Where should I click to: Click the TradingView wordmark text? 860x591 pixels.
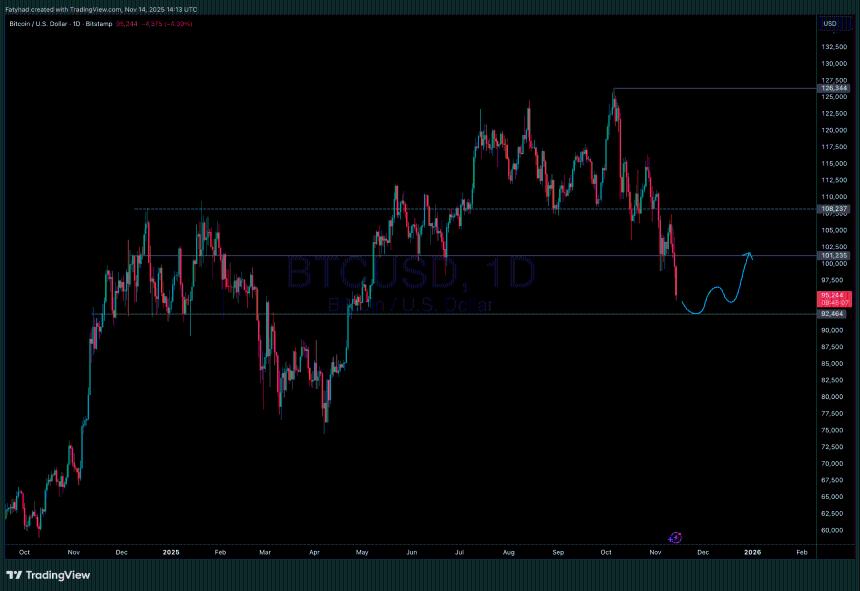(x=58, y=575)
